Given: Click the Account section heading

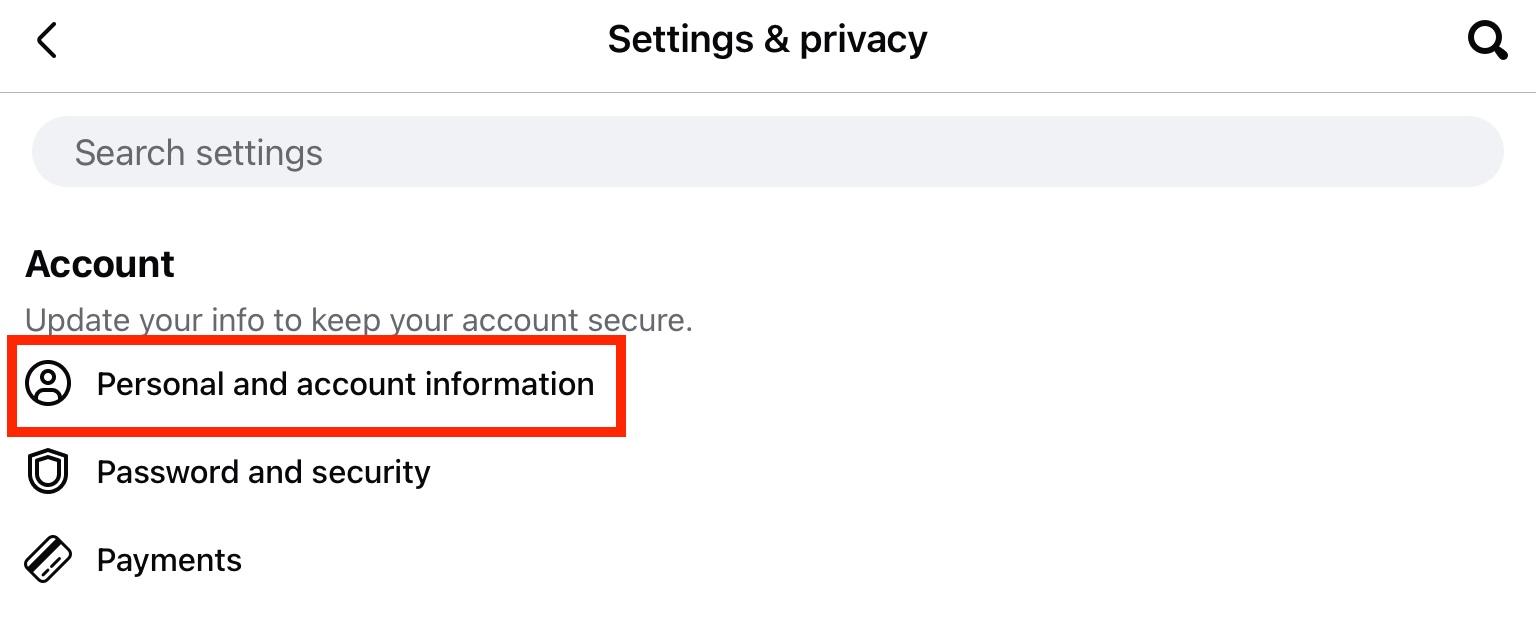Looking at the screenshot, I should click(100, 264).
